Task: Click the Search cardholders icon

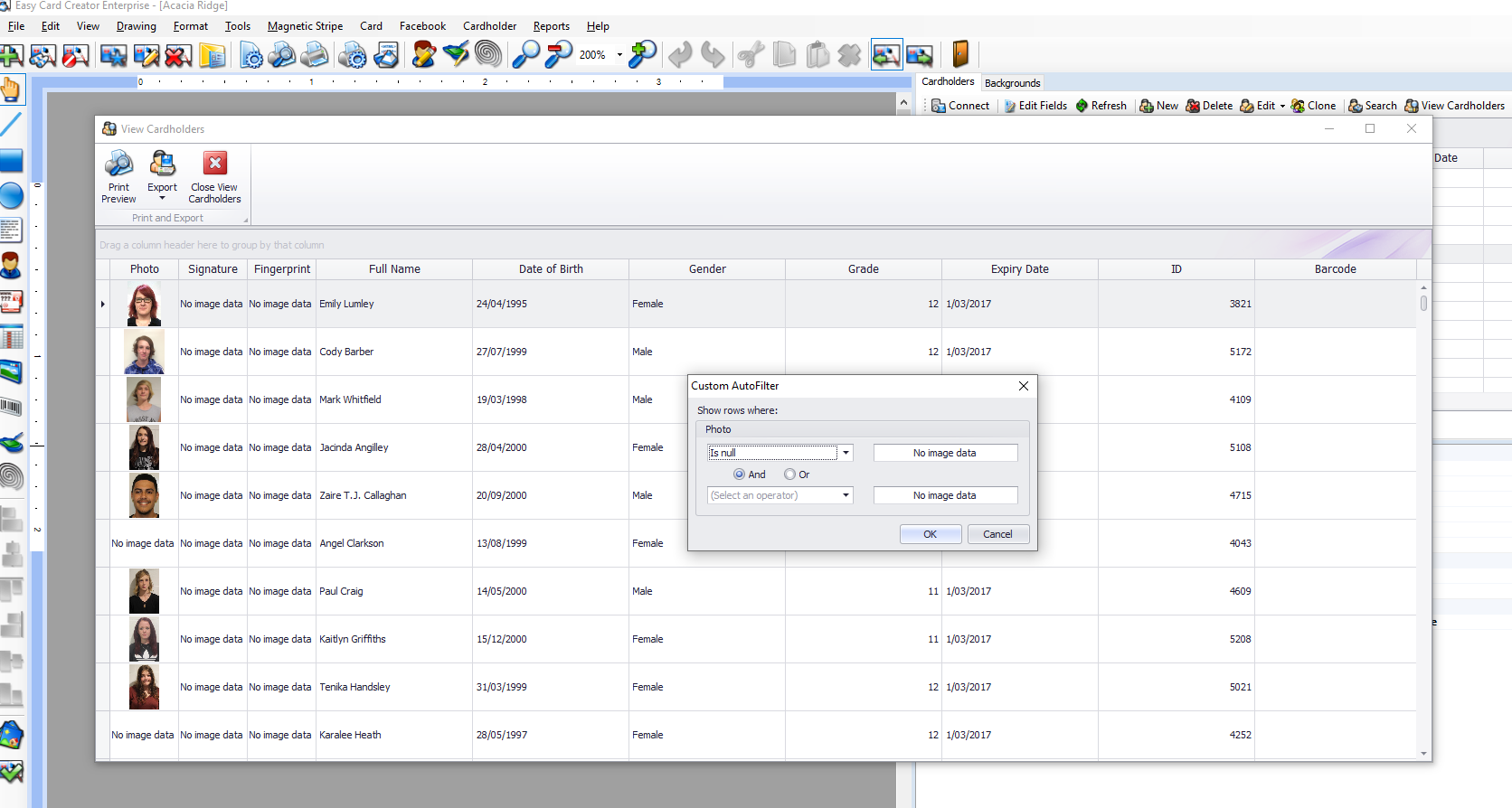Action: click(1356, 106)
